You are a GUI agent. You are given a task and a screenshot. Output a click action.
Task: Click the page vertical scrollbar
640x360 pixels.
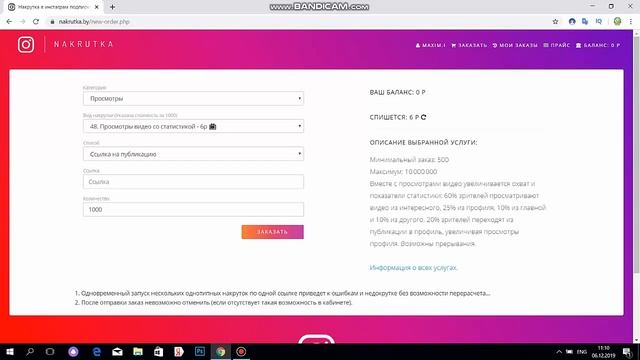click(636, 155)
